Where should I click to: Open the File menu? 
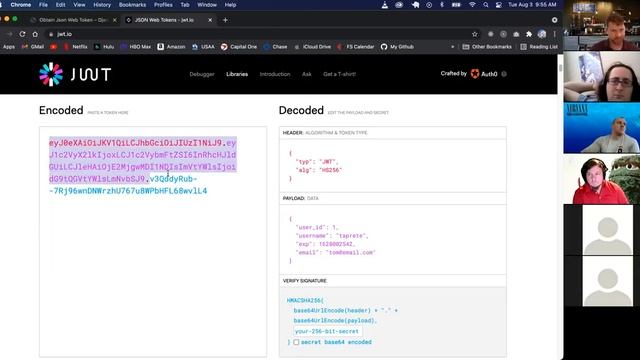(43, 5)
